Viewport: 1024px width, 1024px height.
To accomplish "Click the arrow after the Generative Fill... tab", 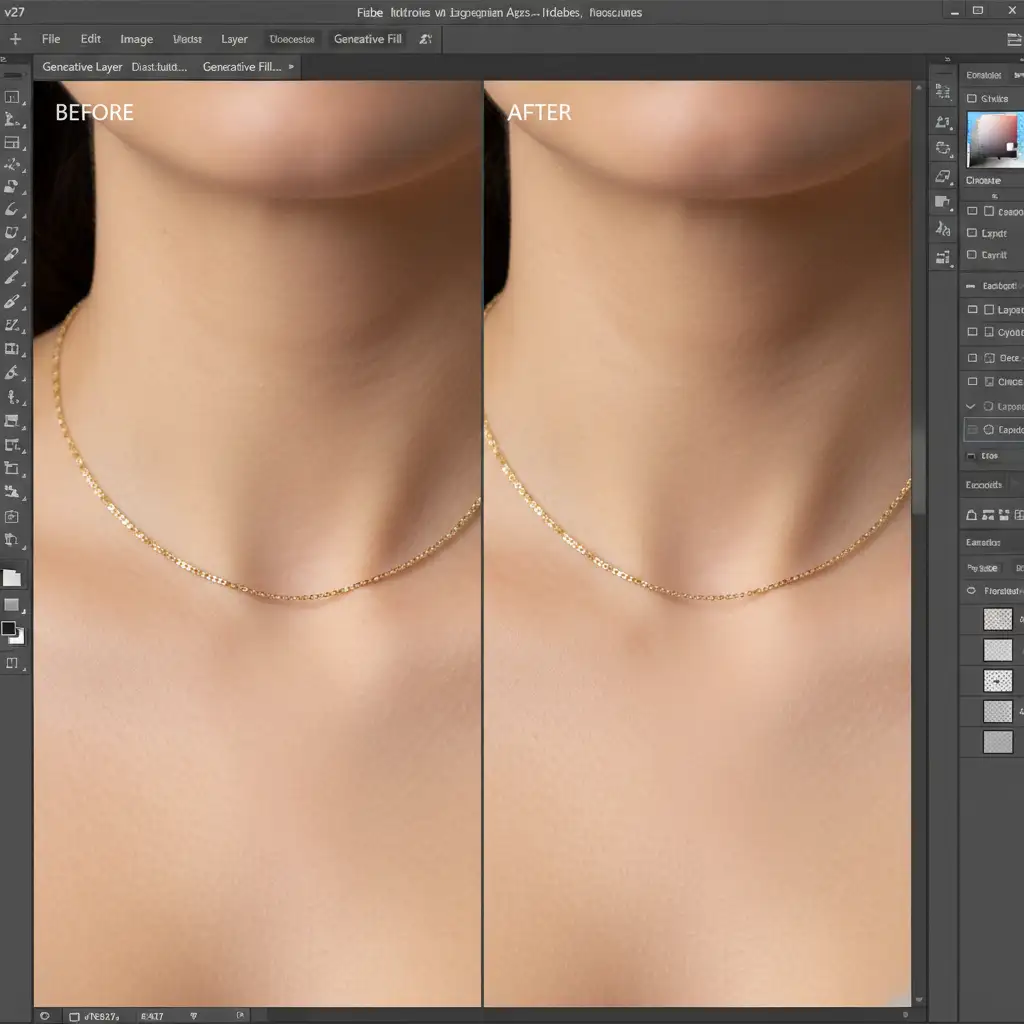I will coord(291,67).
